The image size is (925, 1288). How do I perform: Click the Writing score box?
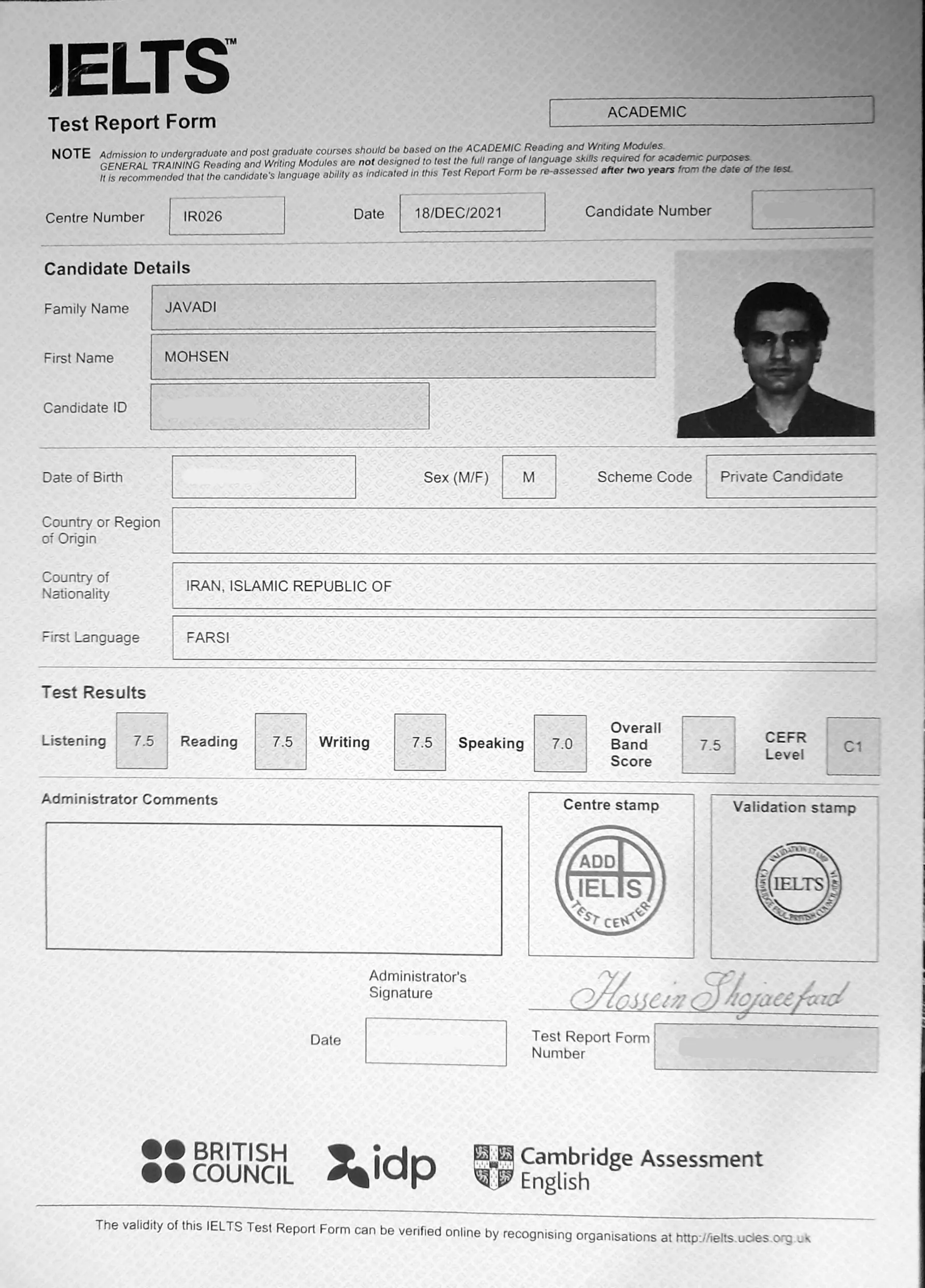tap(420, 742)
